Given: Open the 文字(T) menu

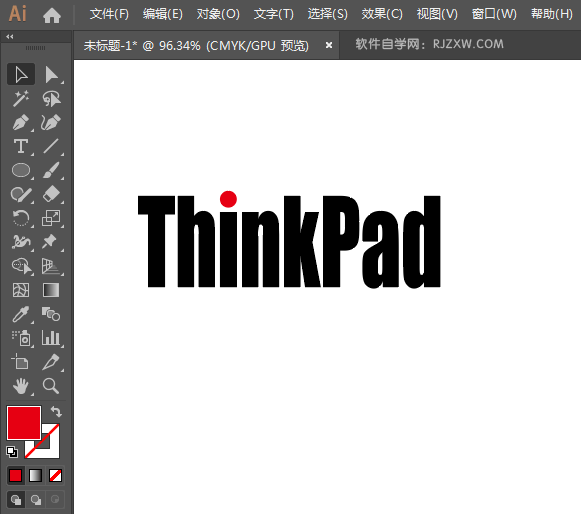Looking at the screenshot, I should click(x=273, y=14).
